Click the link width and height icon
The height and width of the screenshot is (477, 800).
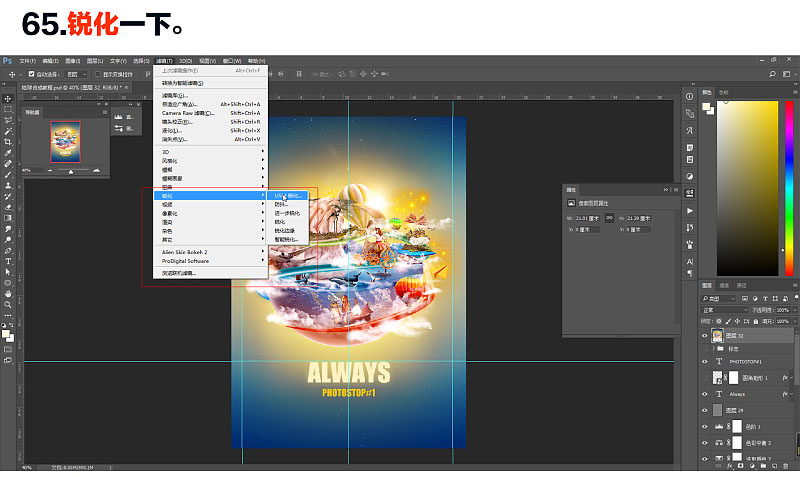click(609, 218)
